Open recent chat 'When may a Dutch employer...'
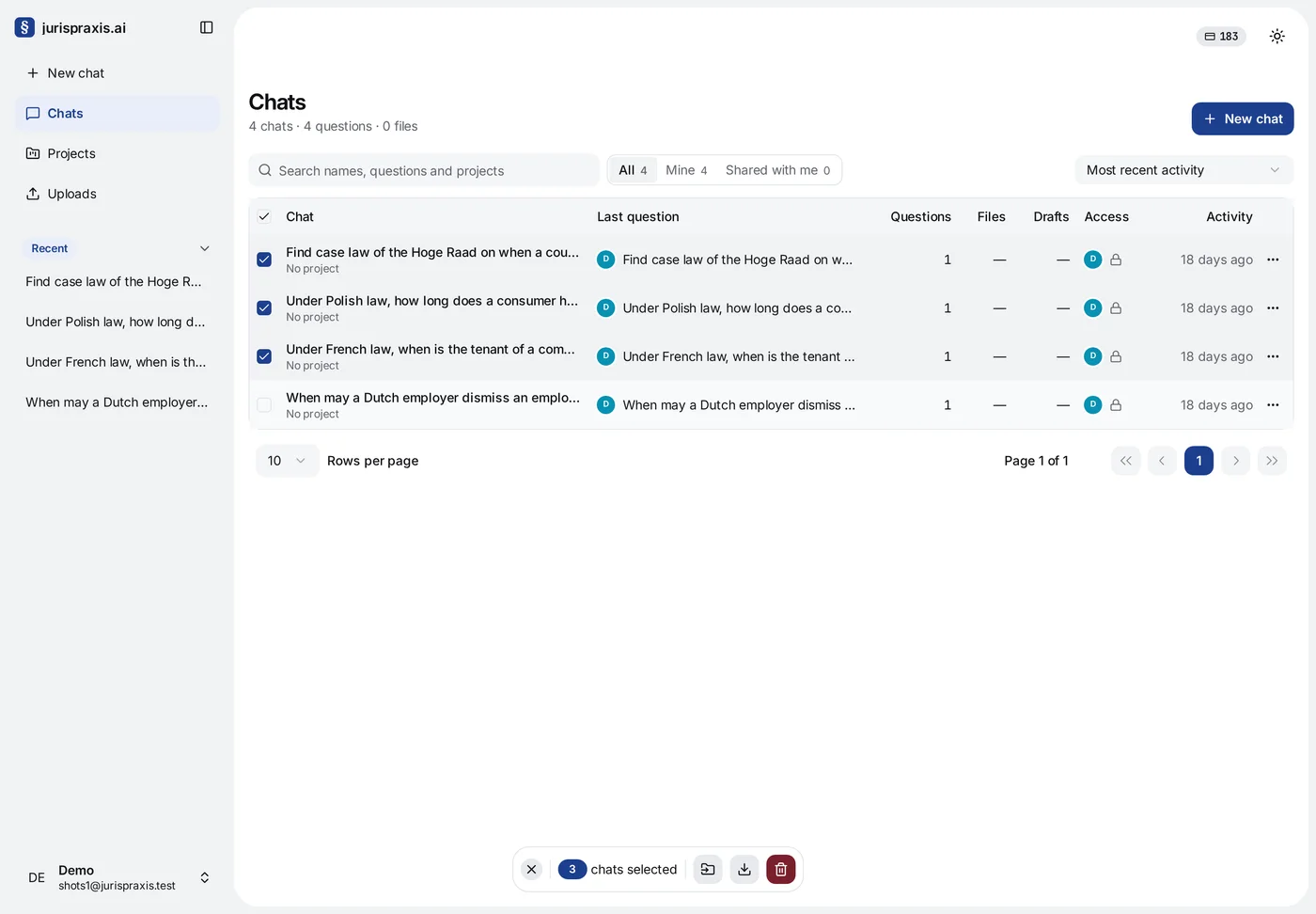The height and width of the screenshot is (914, 1316). [117, 402]
